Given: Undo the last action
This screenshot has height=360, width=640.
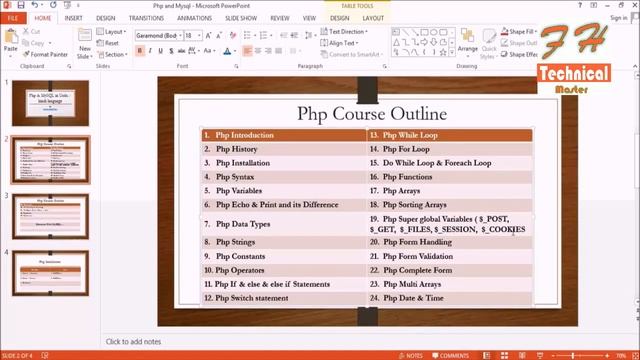Looking at the screenshot, I should tap(35, 5).
